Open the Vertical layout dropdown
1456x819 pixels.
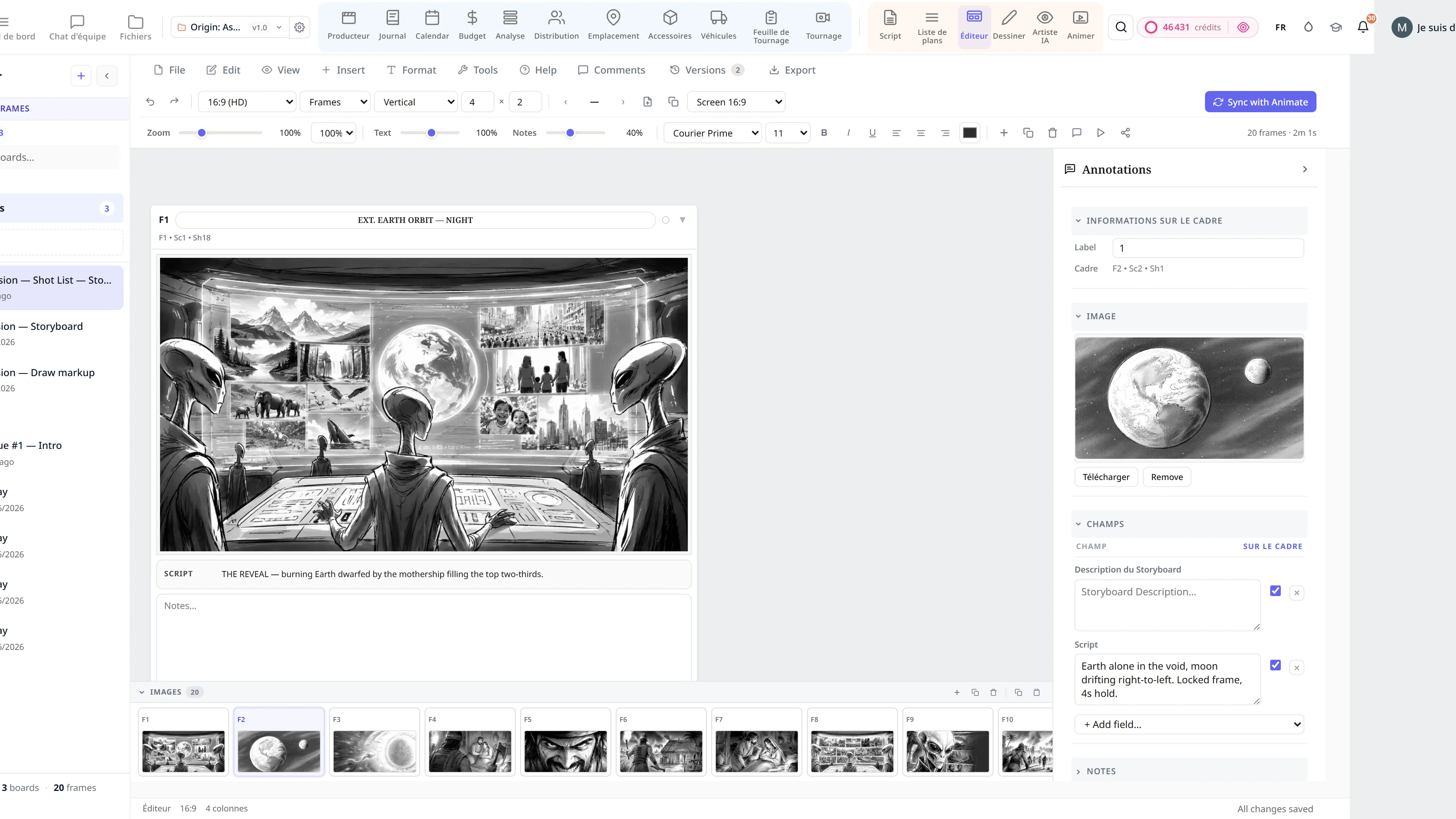point(416,102)
